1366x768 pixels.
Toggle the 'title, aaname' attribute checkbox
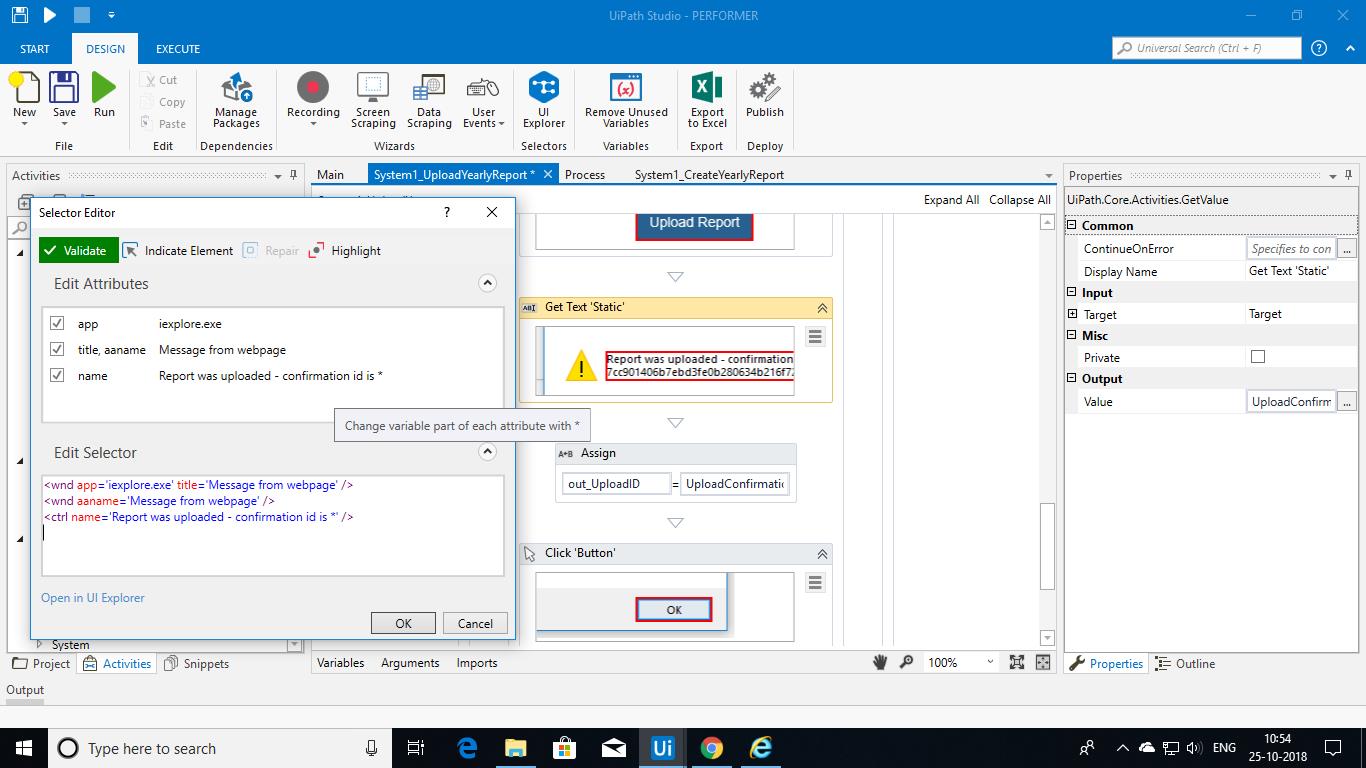pyautogui.click(x=57, y=349)
